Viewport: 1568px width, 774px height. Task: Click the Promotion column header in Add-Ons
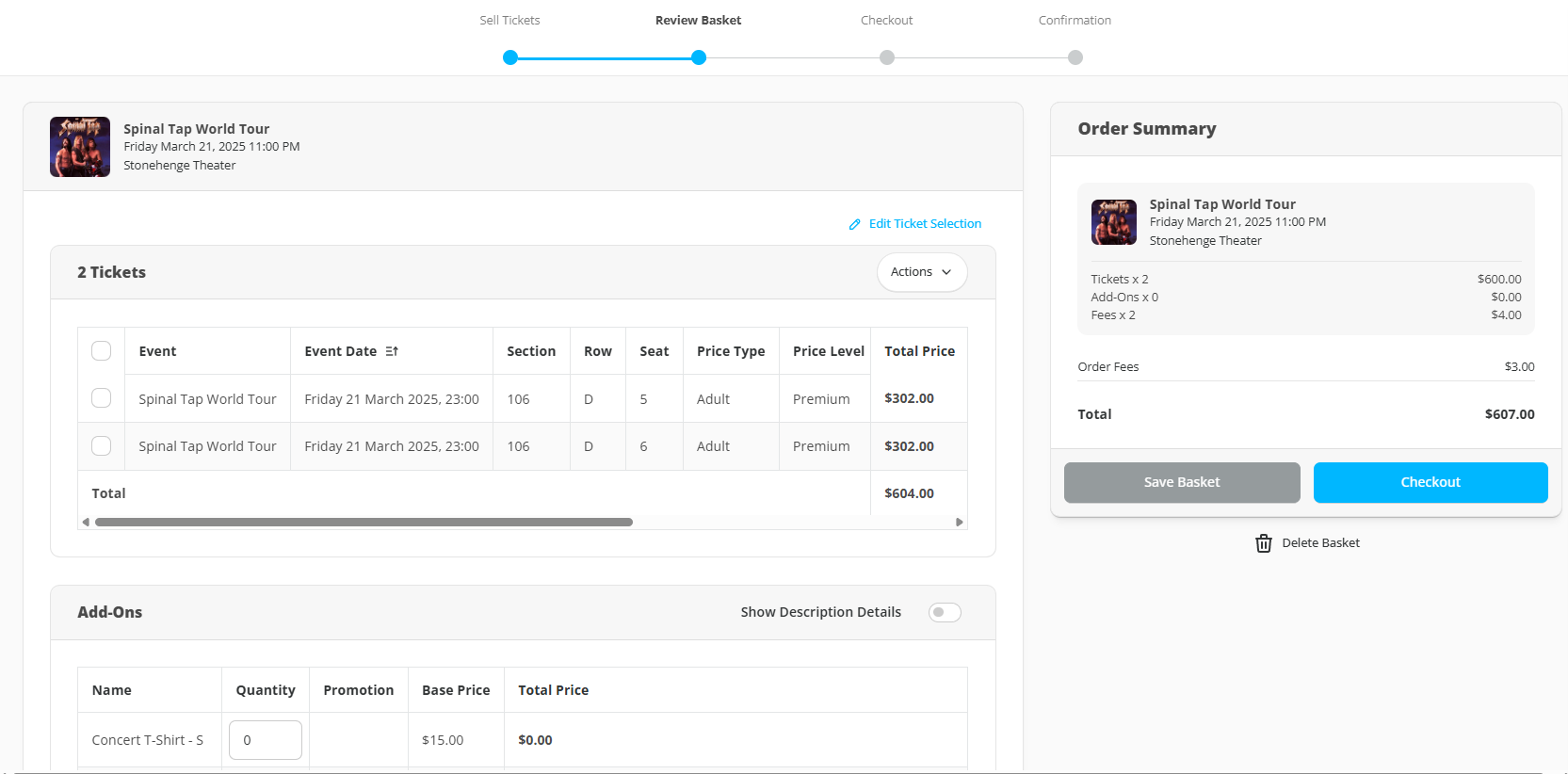[x=359, y=690]
